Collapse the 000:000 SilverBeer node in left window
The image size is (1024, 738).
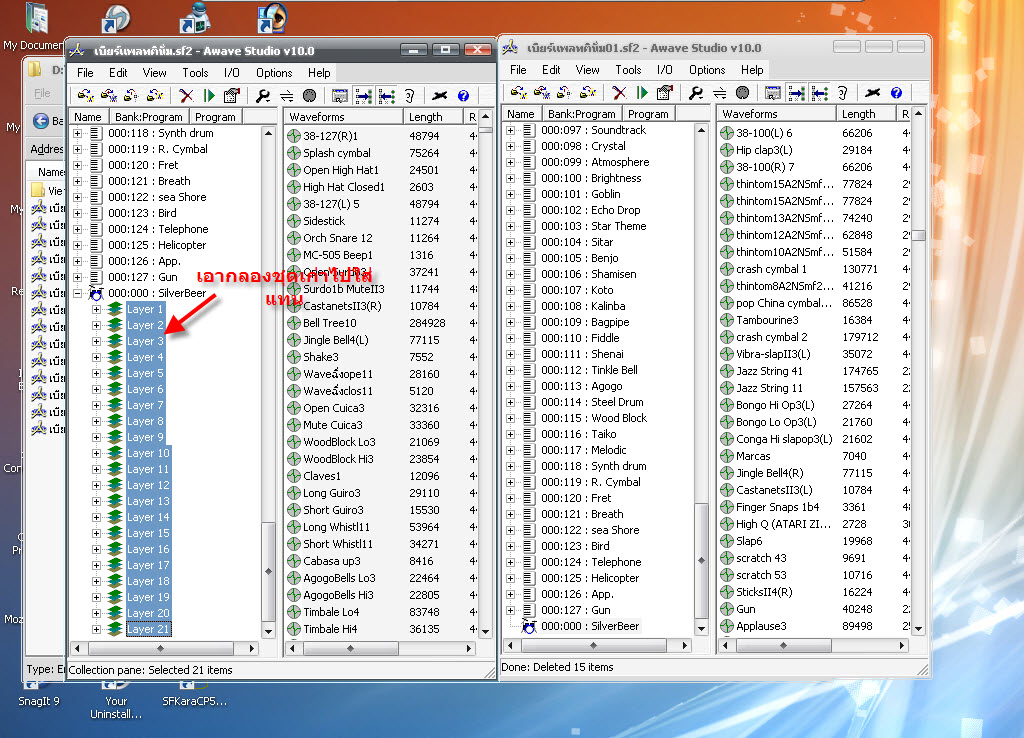pyautogui.click(x=78, y=294)
